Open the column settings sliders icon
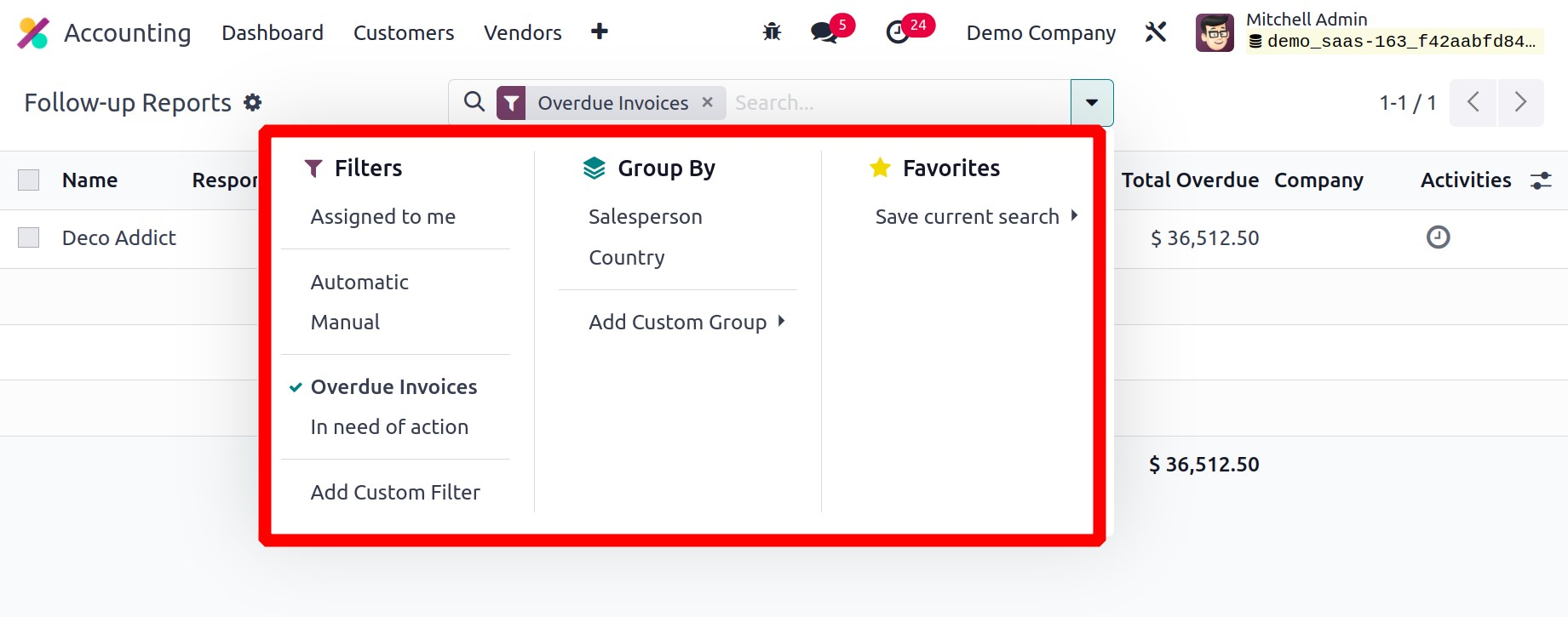This screenshot has height=617, width=1568. [x=1541, y=180]
